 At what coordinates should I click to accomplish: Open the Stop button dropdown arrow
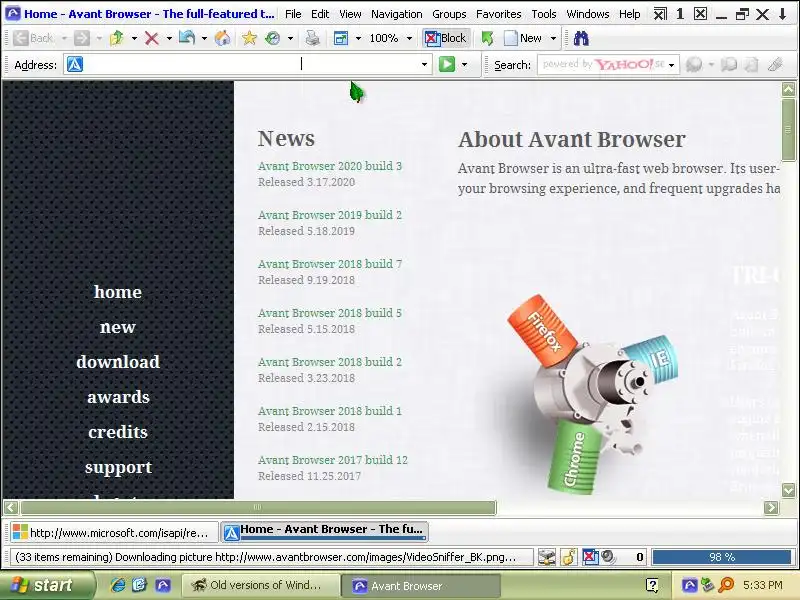click(169, 38)
